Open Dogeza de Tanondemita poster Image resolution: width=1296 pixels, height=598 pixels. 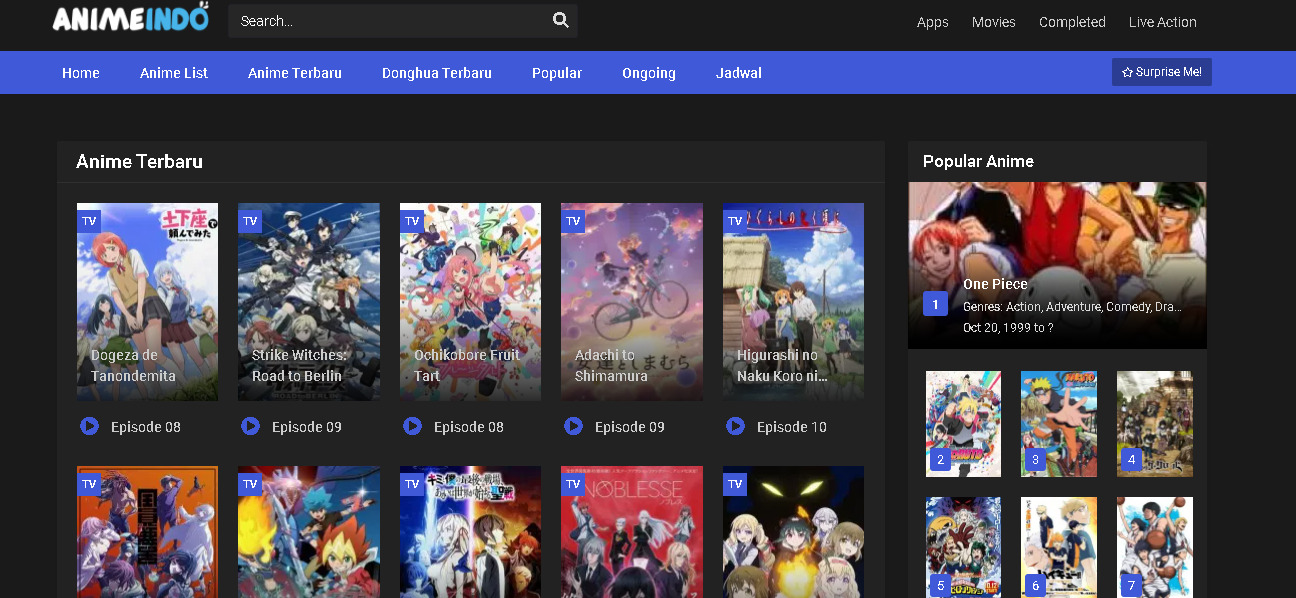147,302
